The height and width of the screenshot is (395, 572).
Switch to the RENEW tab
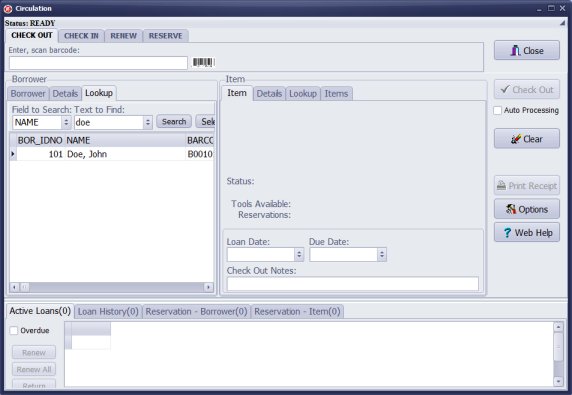pos(124,36)
